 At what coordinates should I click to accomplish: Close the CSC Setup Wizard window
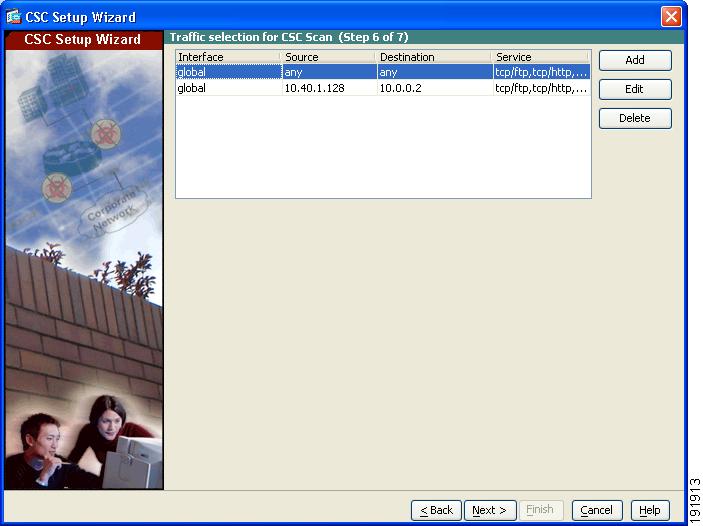[x=671, y=17]
